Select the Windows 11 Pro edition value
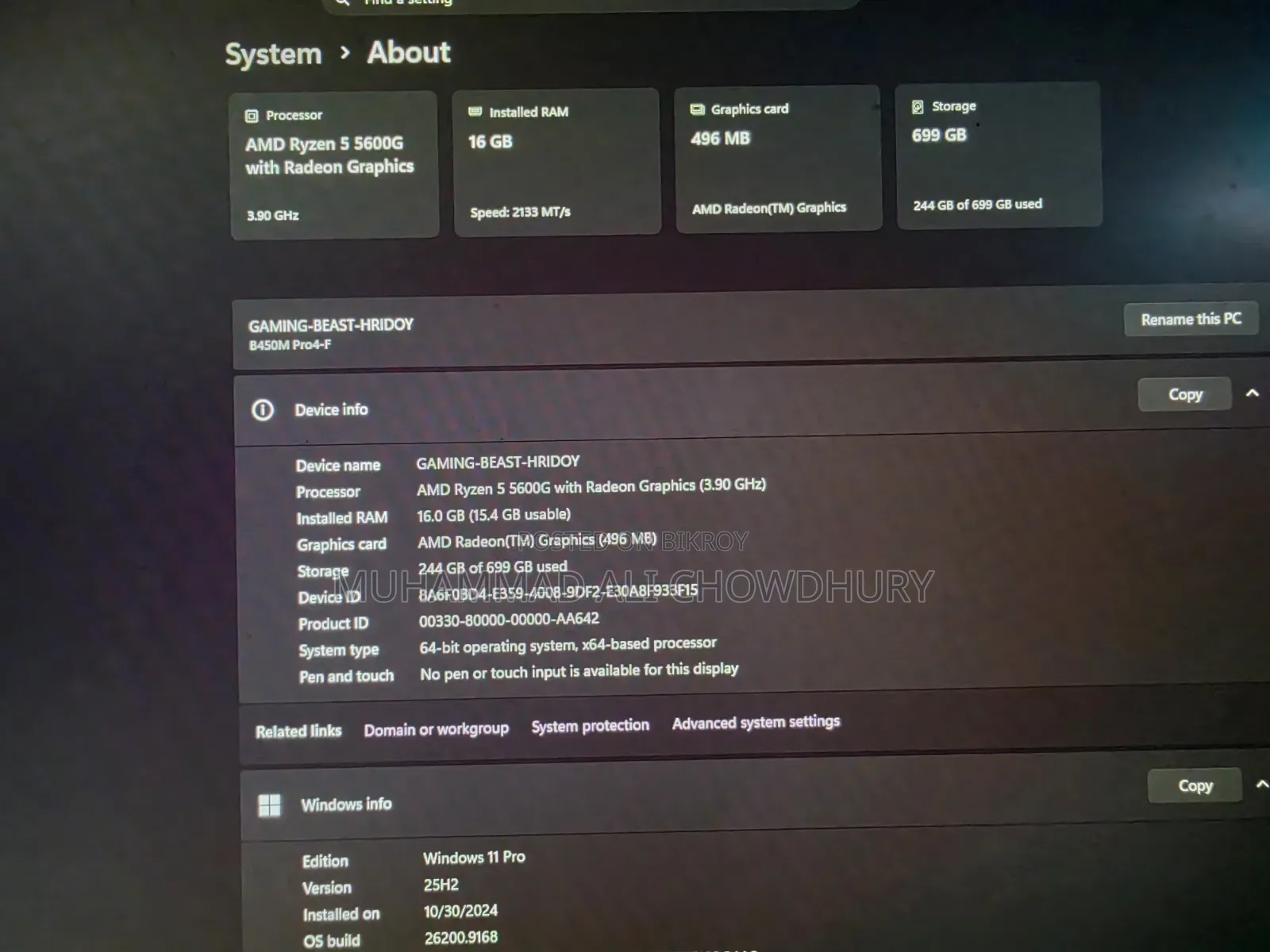This screenshot has width=1270, height=952. (x=474, y=858)
